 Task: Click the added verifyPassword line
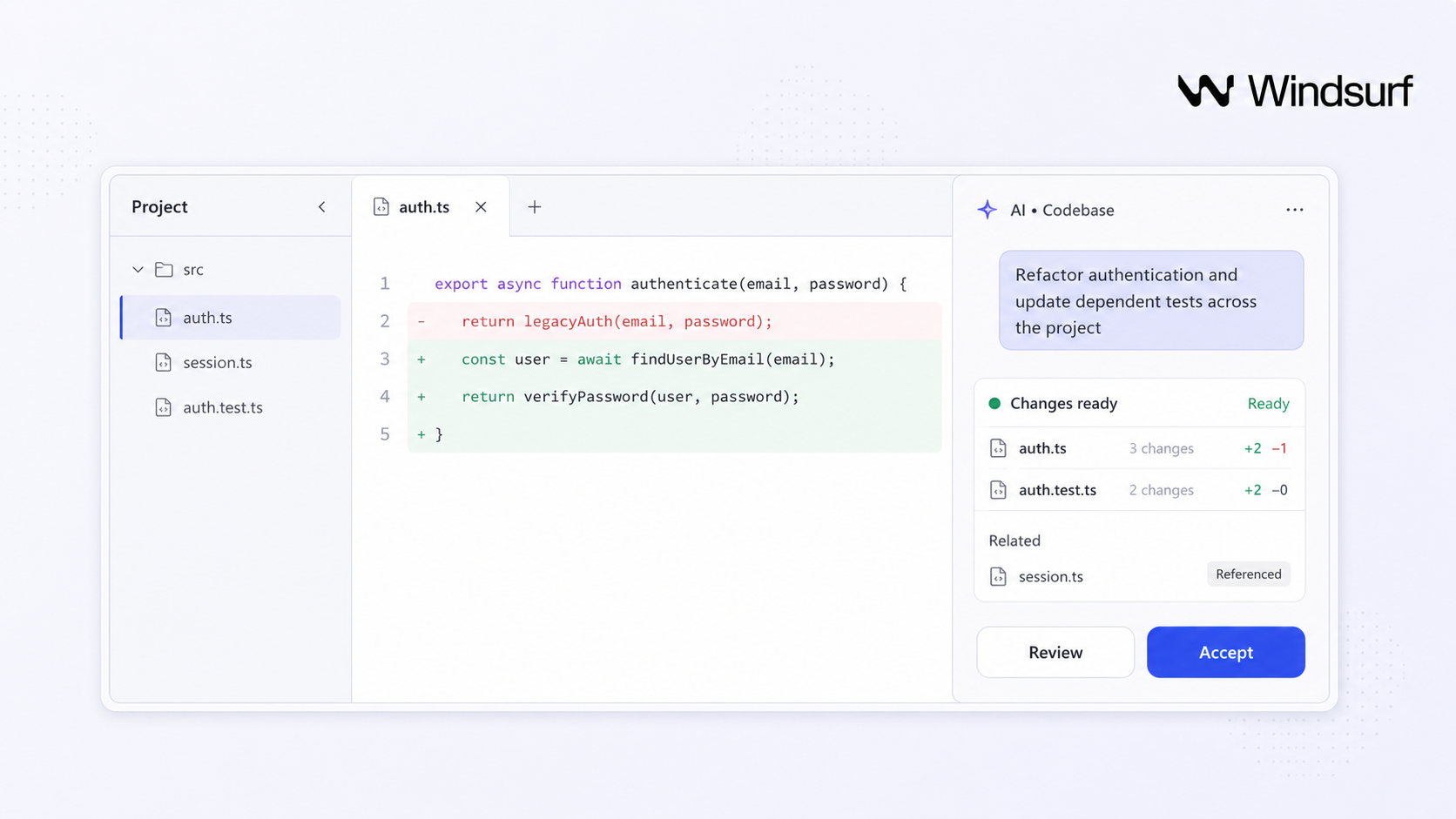675,396
